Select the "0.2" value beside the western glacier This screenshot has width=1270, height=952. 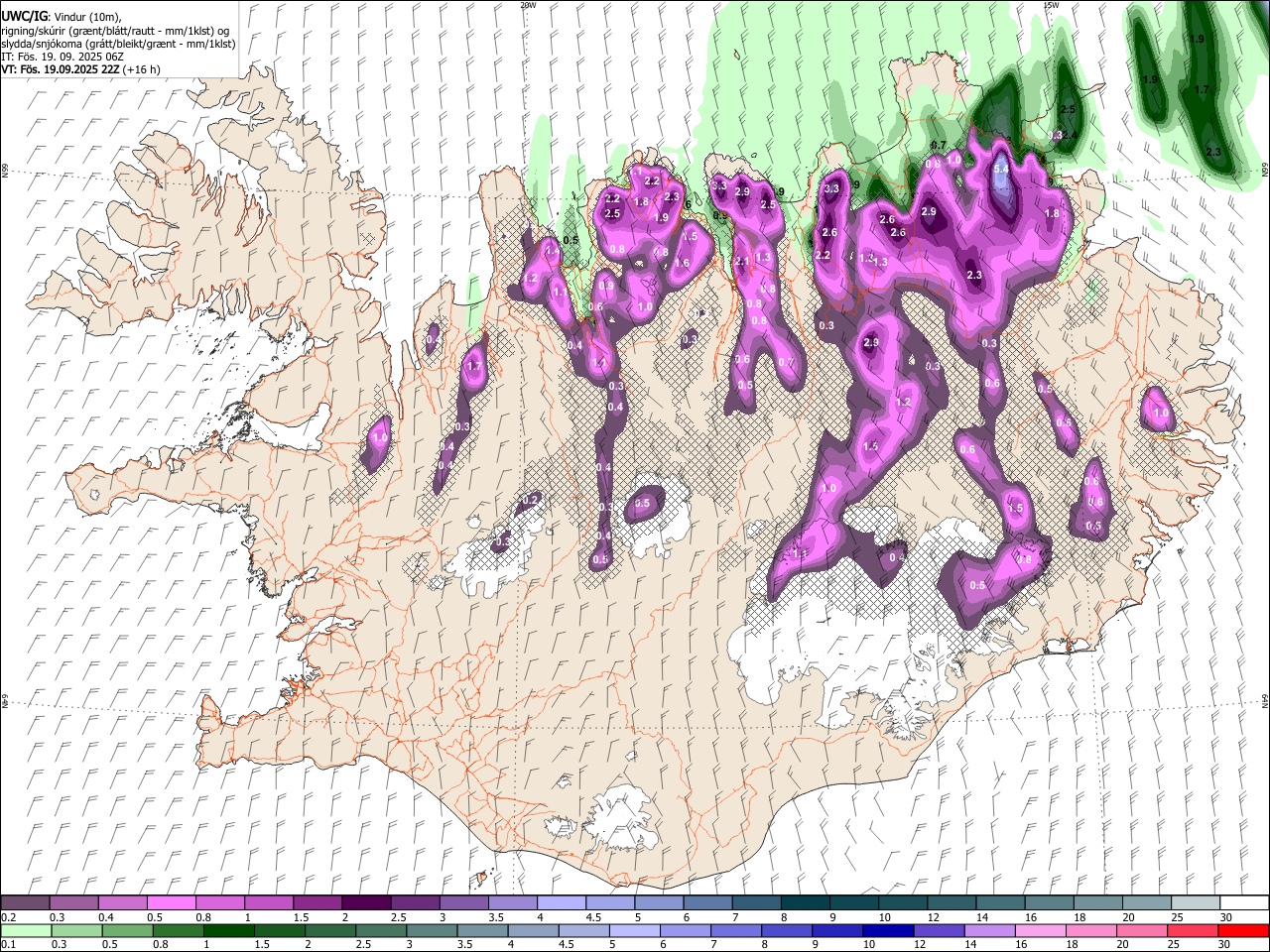[x=531, y=500]
